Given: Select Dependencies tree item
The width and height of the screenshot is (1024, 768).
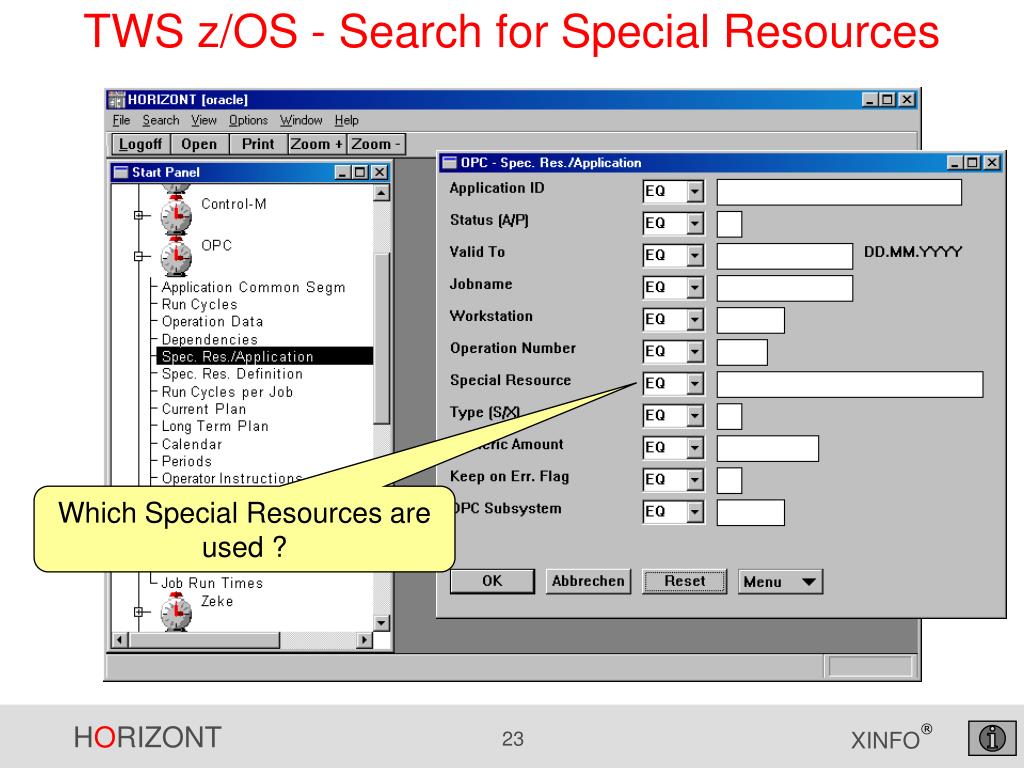Looking at the screenshot, I should [210, 339].
